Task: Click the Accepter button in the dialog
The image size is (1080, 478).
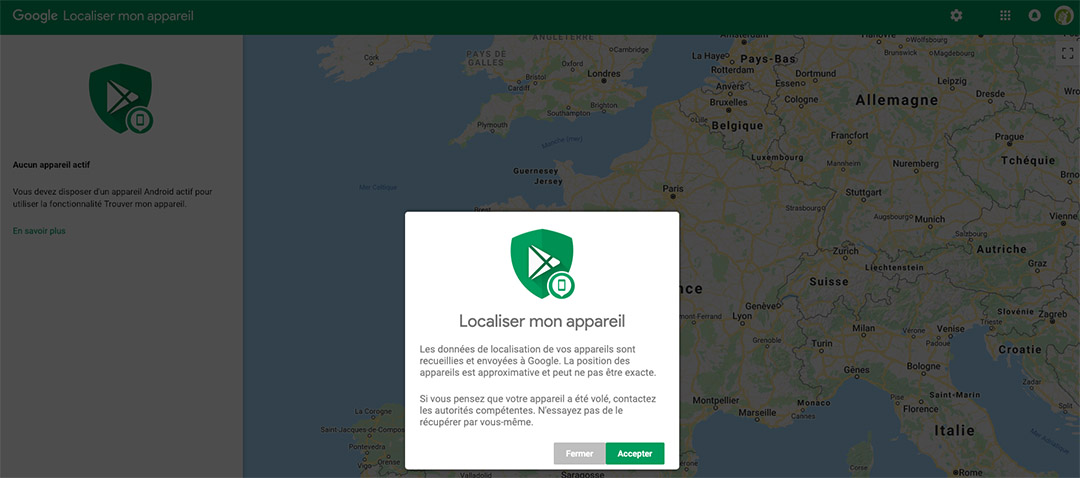Action: [x=634, y=453]
